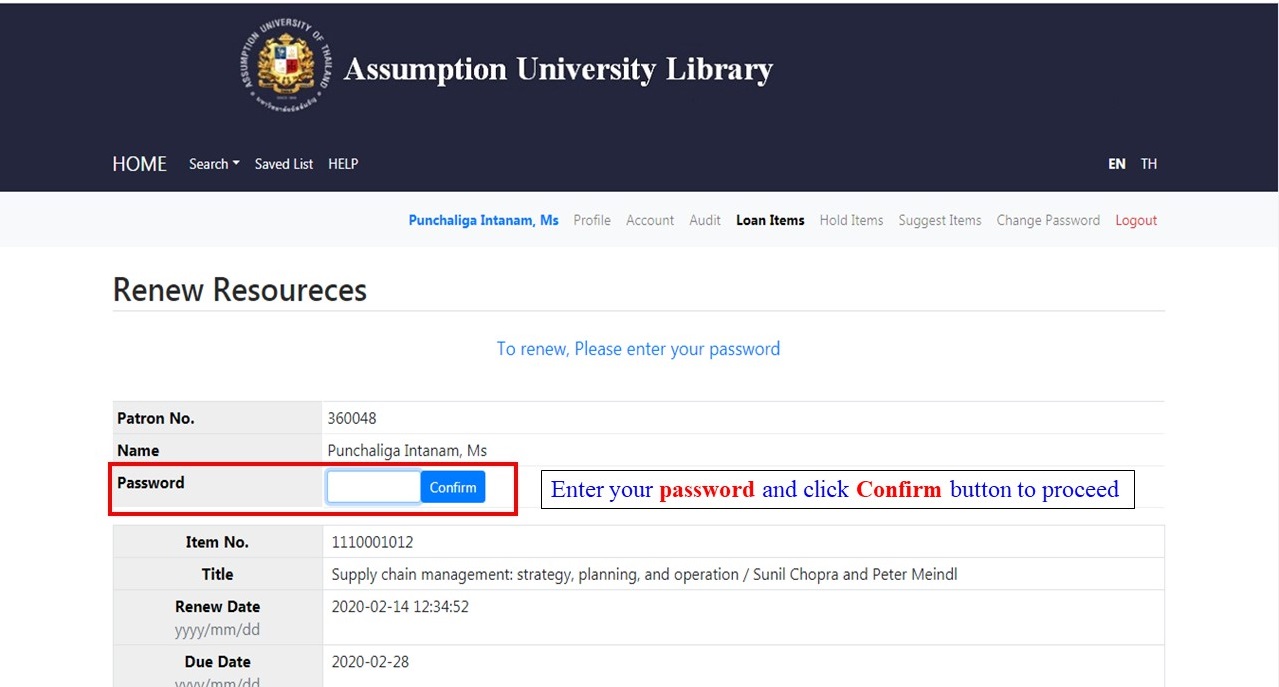
Task: Open the Hold Items tab
Action: click(x=851, y=220)
